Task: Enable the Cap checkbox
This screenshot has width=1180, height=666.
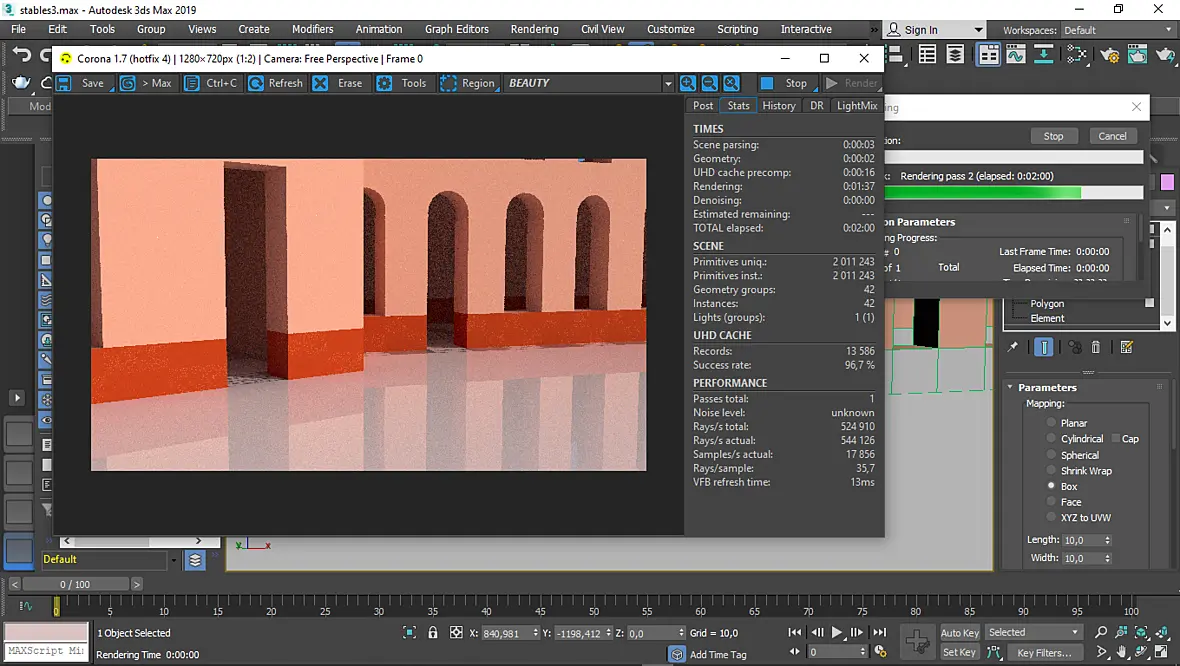Action: click(1115, 439)
